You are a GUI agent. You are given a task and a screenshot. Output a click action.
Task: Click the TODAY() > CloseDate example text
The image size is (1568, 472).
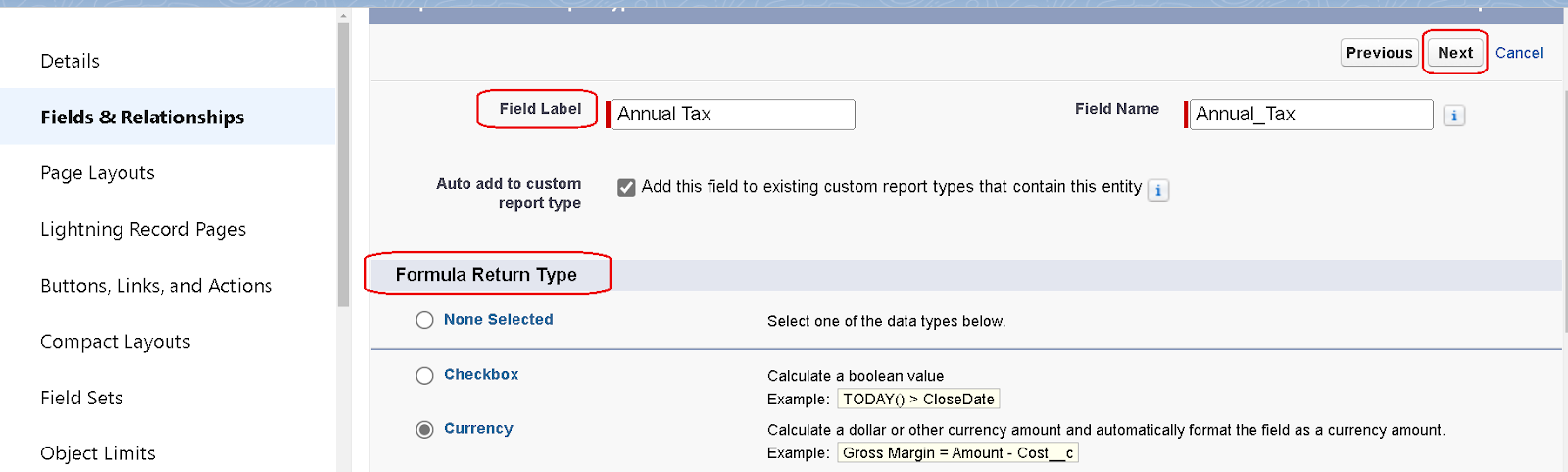click(918, 399)
